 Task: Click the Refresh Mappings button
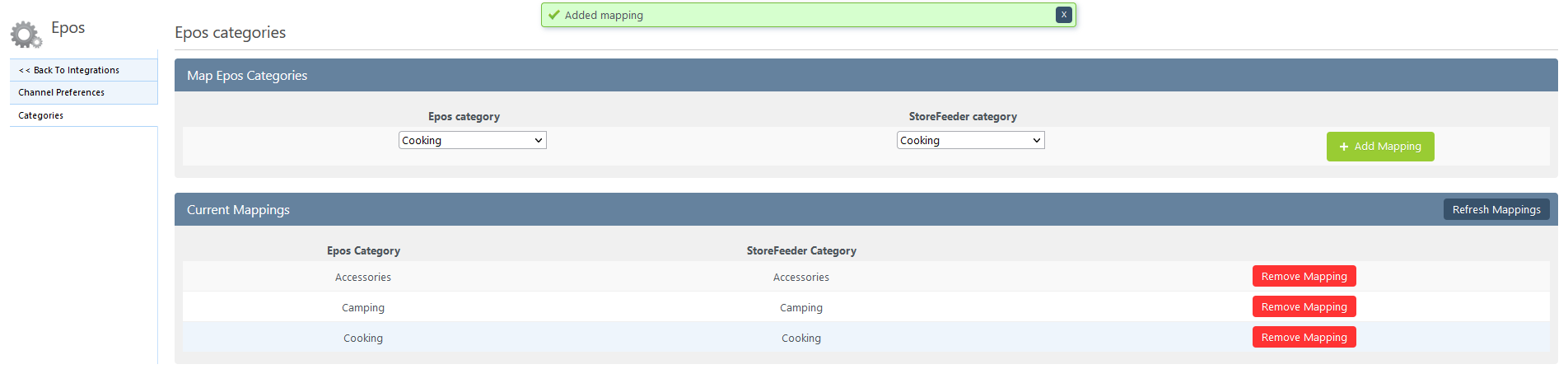[1496, 209]
